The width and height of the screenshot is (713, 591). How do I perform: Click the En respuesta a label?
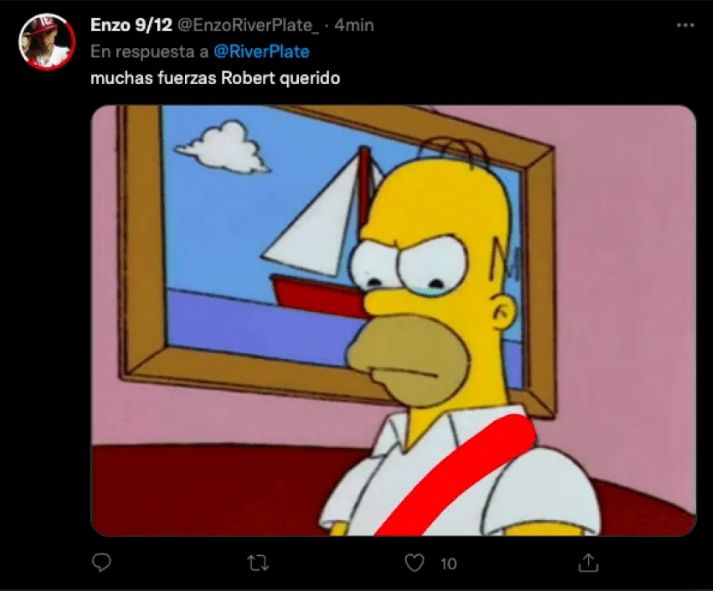(149, 51)
